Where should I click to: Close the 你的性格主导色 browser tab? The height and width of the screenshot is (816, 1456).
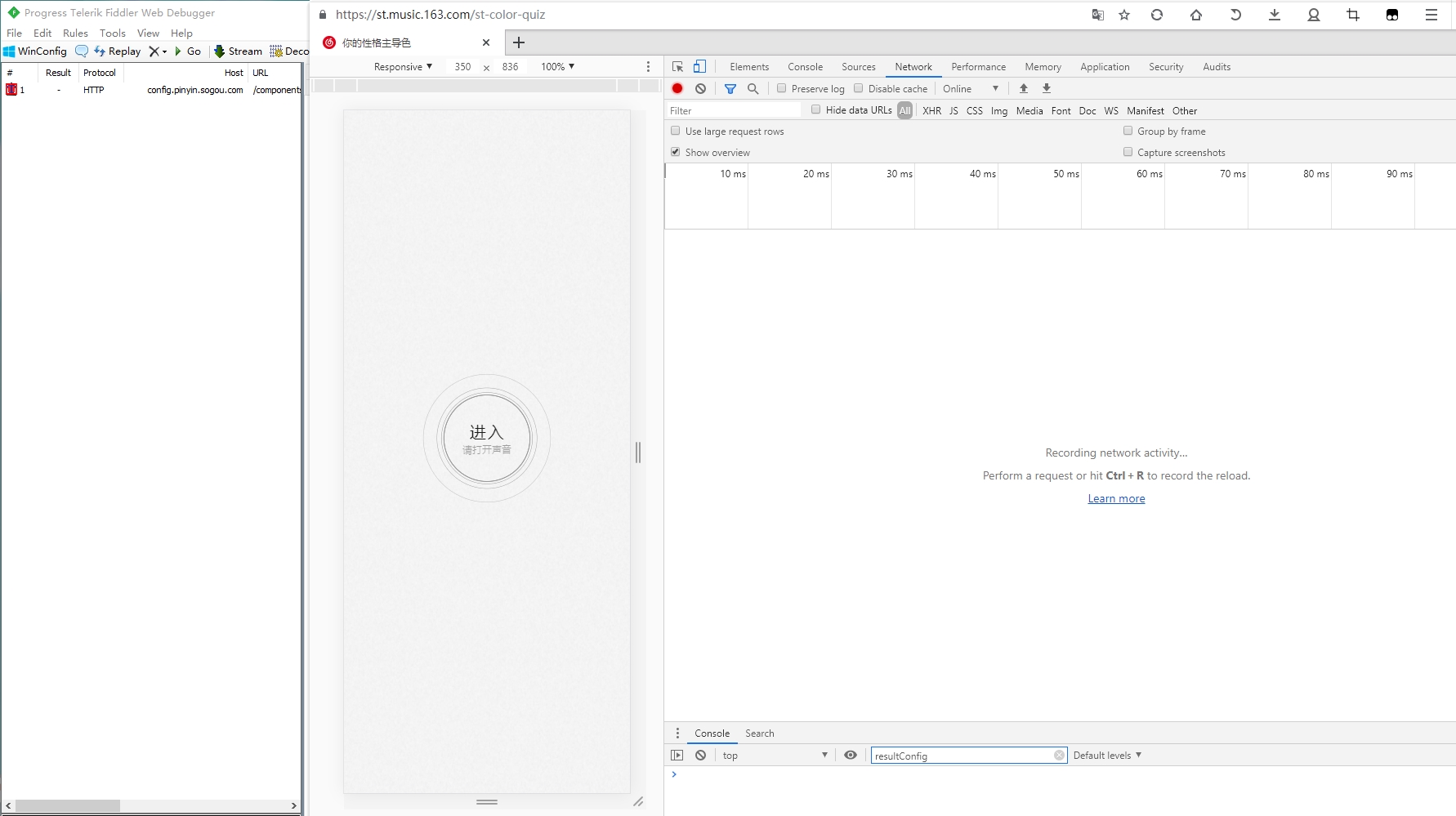coord(486,42)
